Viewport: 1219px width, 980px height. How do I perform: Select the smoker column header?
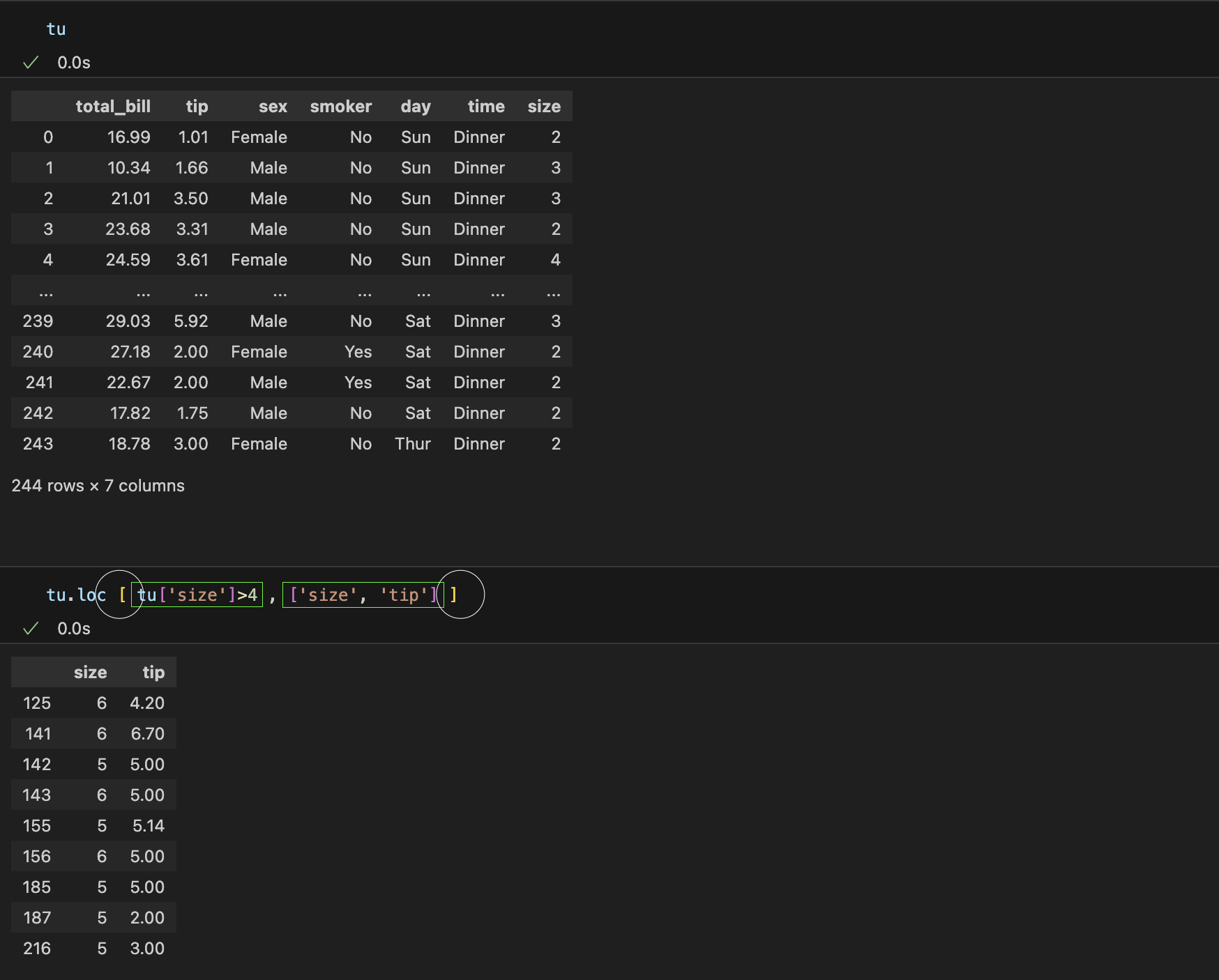coord(341,107)
